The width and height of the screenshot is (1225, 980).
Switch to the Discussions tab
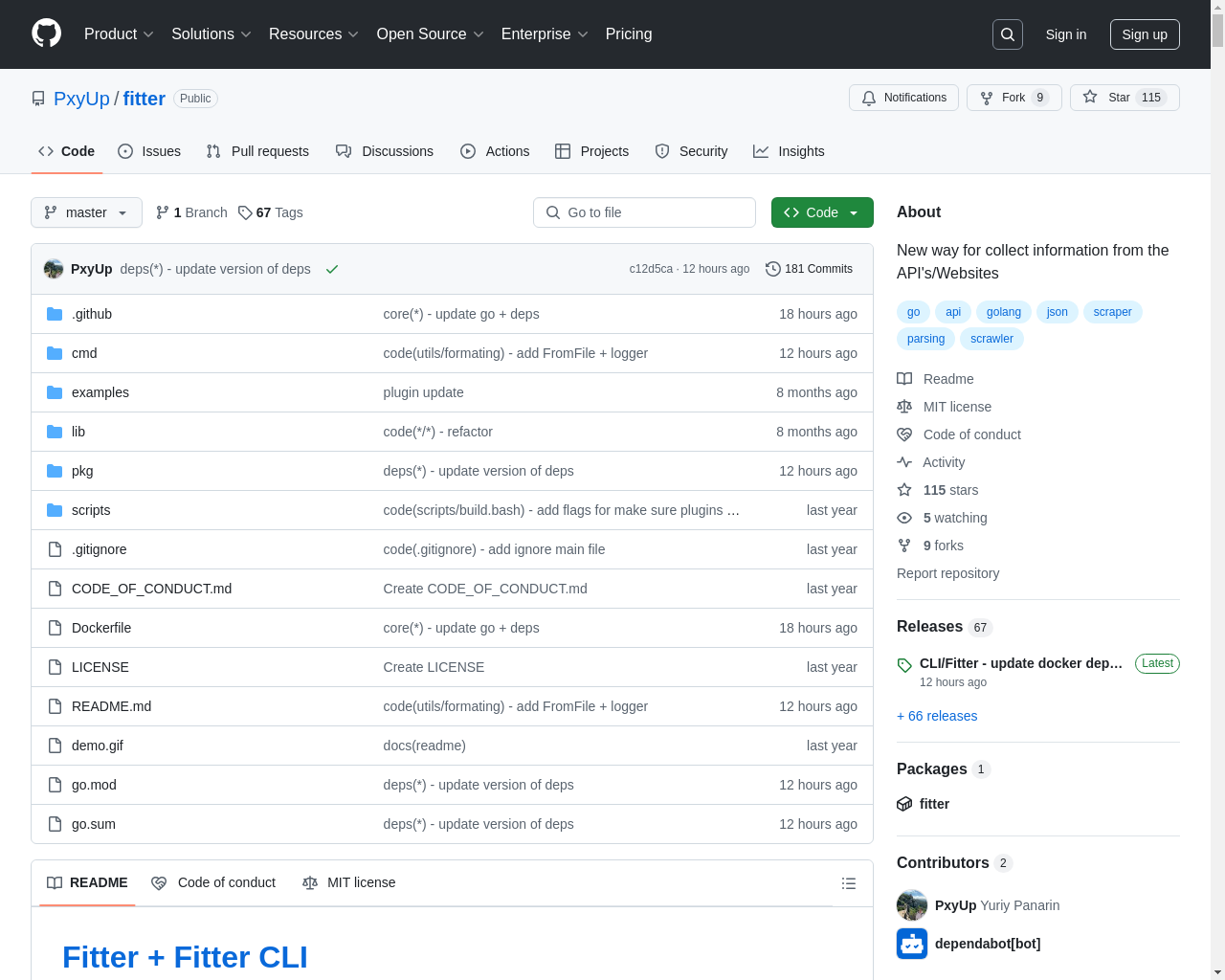click(385, 151)
